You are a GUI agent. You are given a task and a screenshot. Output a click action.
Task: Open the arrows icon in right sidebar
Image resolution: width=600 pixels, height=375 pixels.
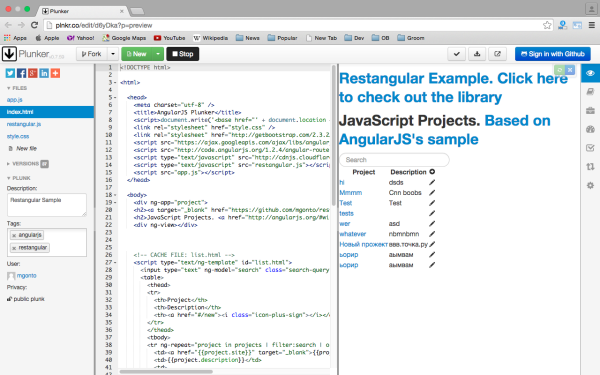coord(590,166)
